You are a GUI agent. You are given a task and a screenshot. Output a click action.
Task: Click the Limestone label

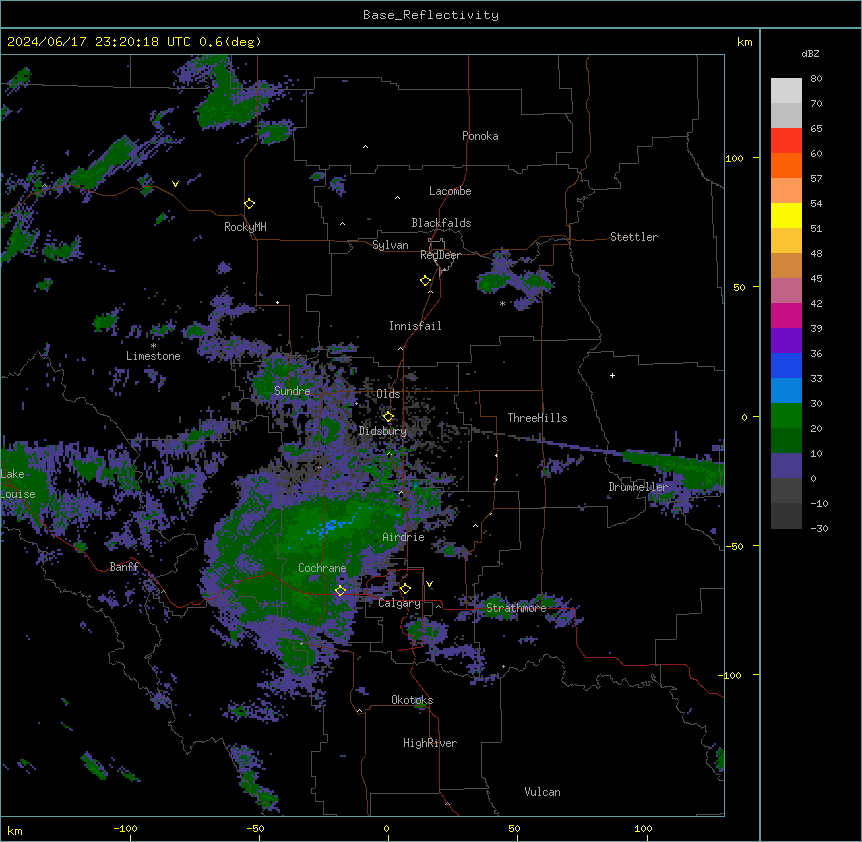(153, 356)
